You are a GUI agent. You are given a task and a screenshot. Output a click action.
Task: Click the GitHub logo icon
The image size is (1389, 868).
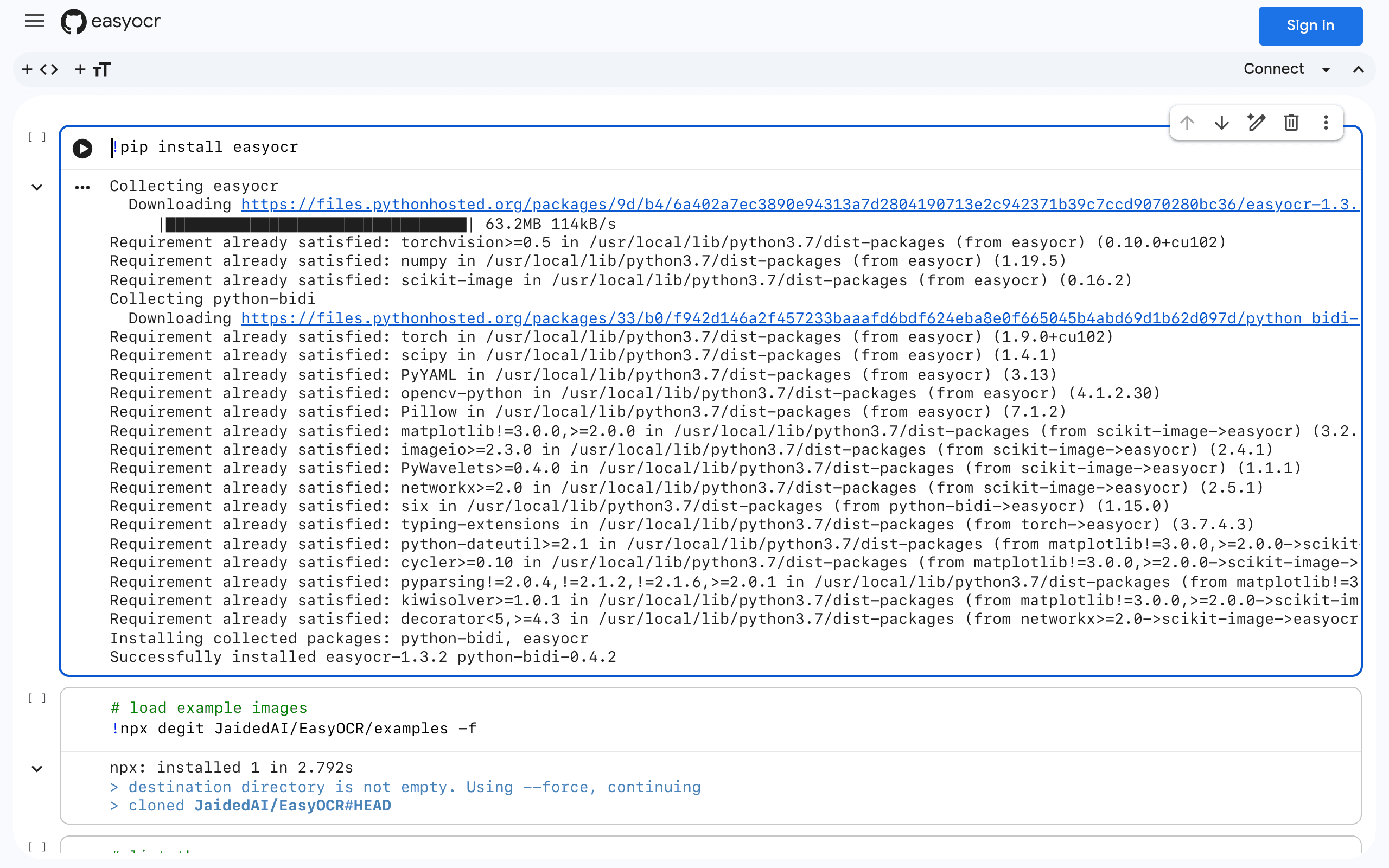(73, 22)
